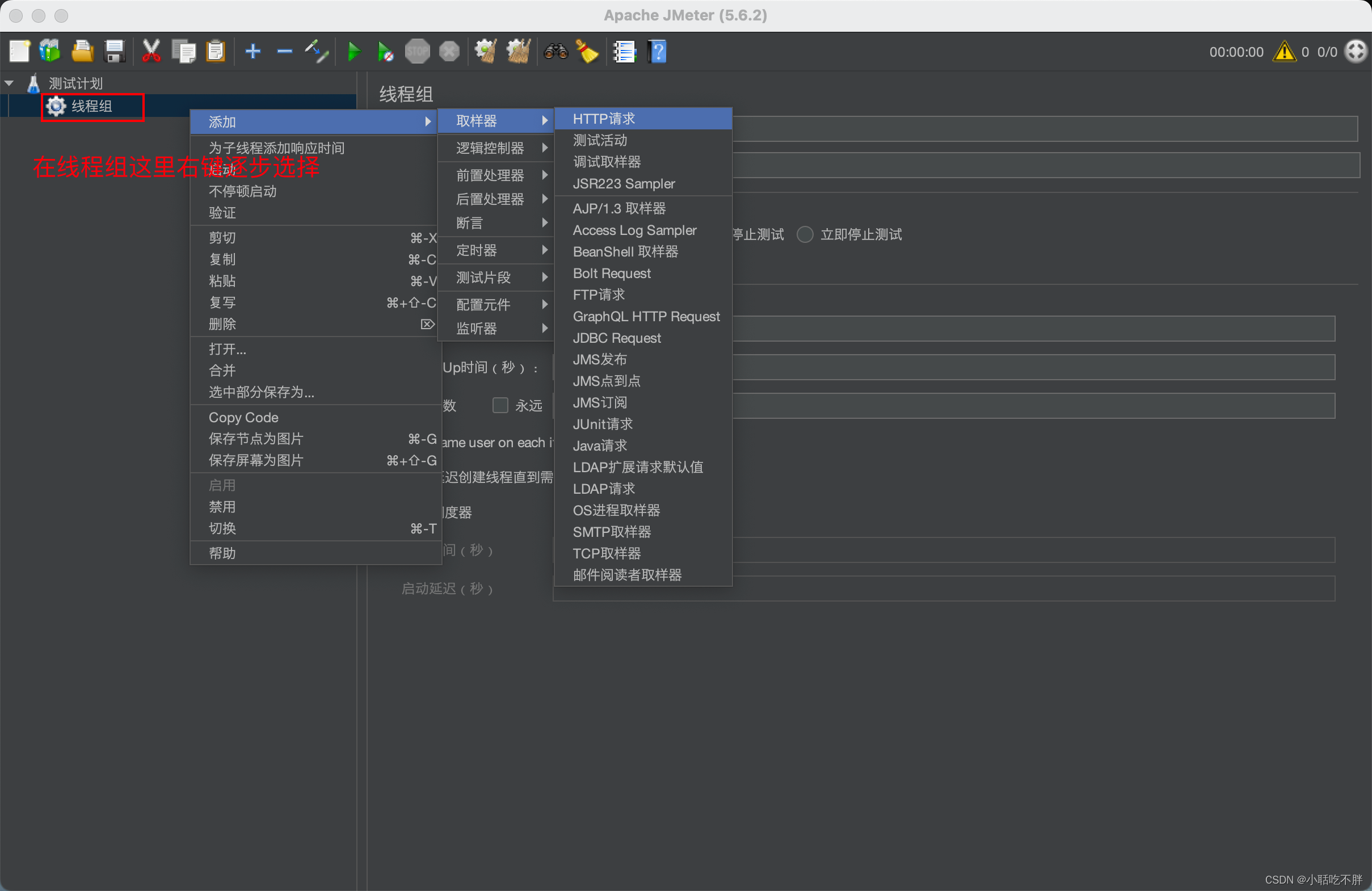
Task: Choose BeanShell 取样器 entry
Action: point(643,251)
